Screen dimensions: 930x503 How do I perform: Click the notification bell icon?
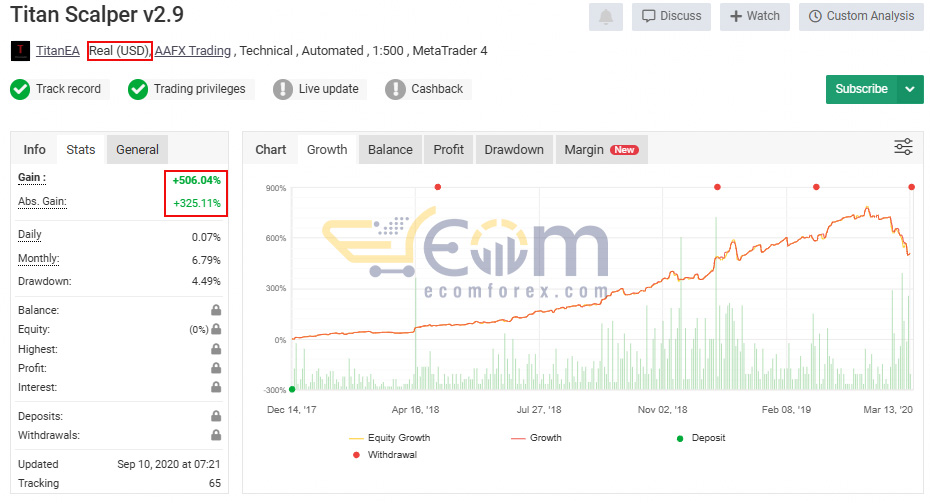click(606, 17)
